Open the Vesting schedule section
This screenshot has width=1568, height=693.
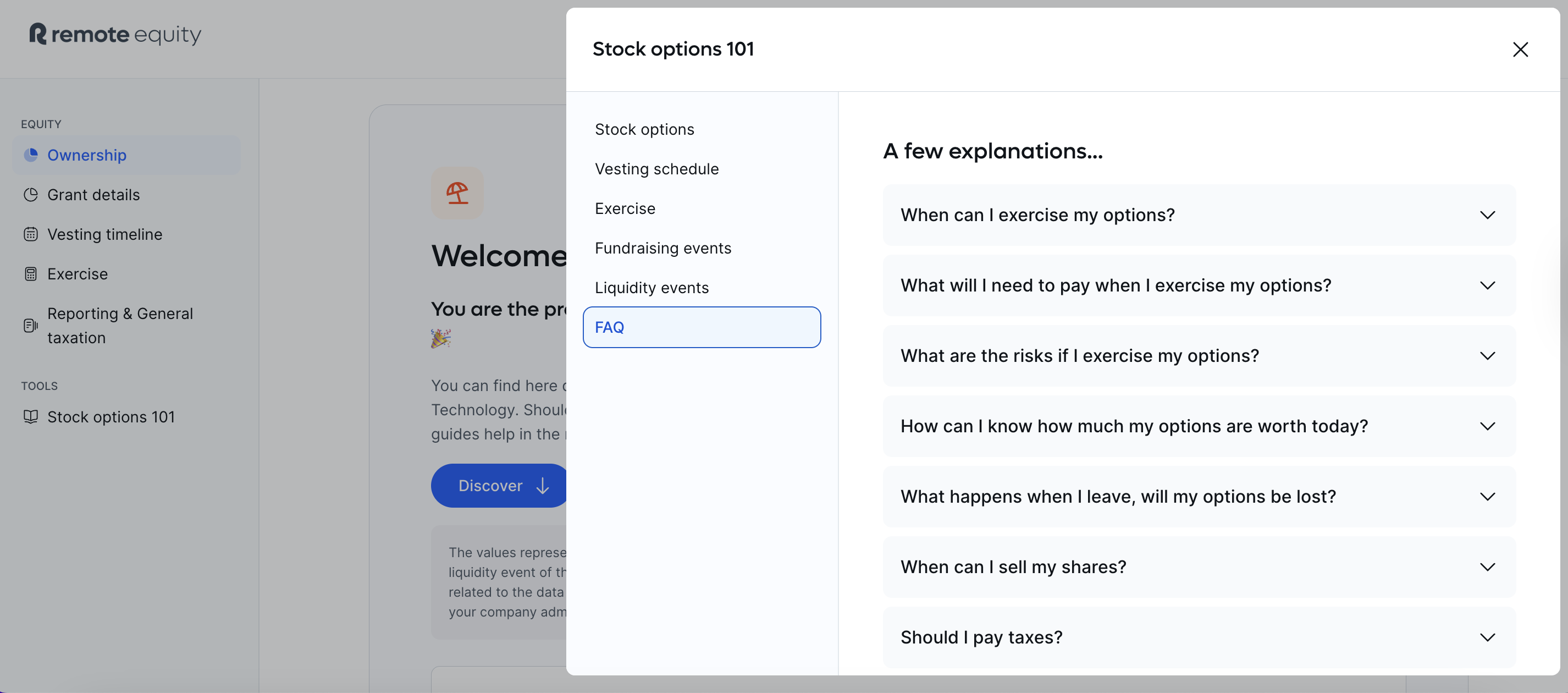point(701,169)
